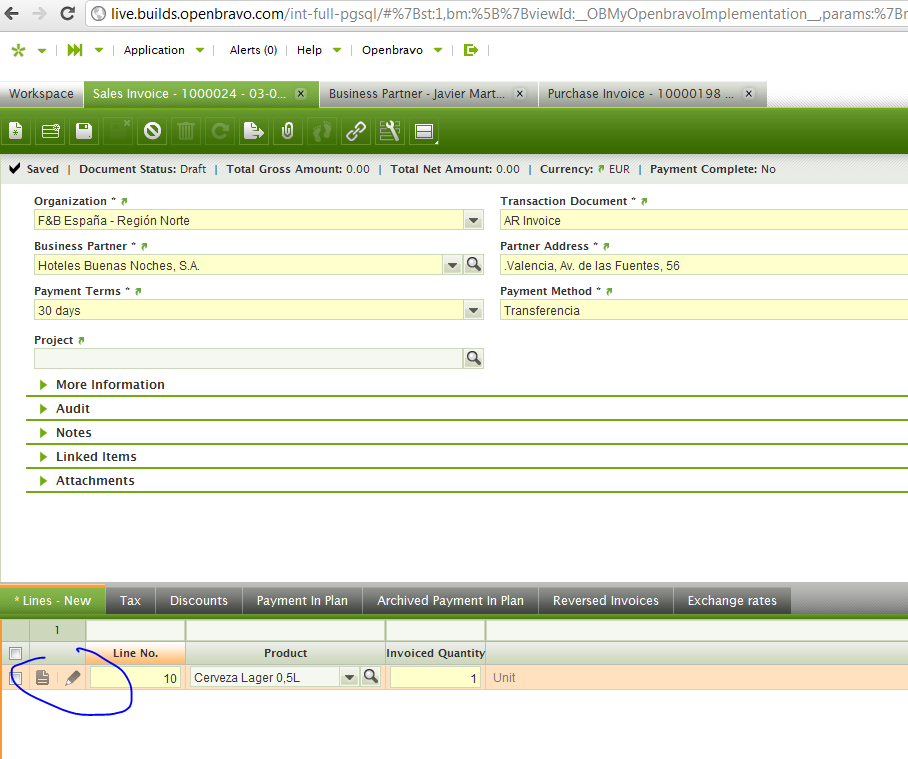Switch to the Payment In Plan tab

tap(302, 601)
